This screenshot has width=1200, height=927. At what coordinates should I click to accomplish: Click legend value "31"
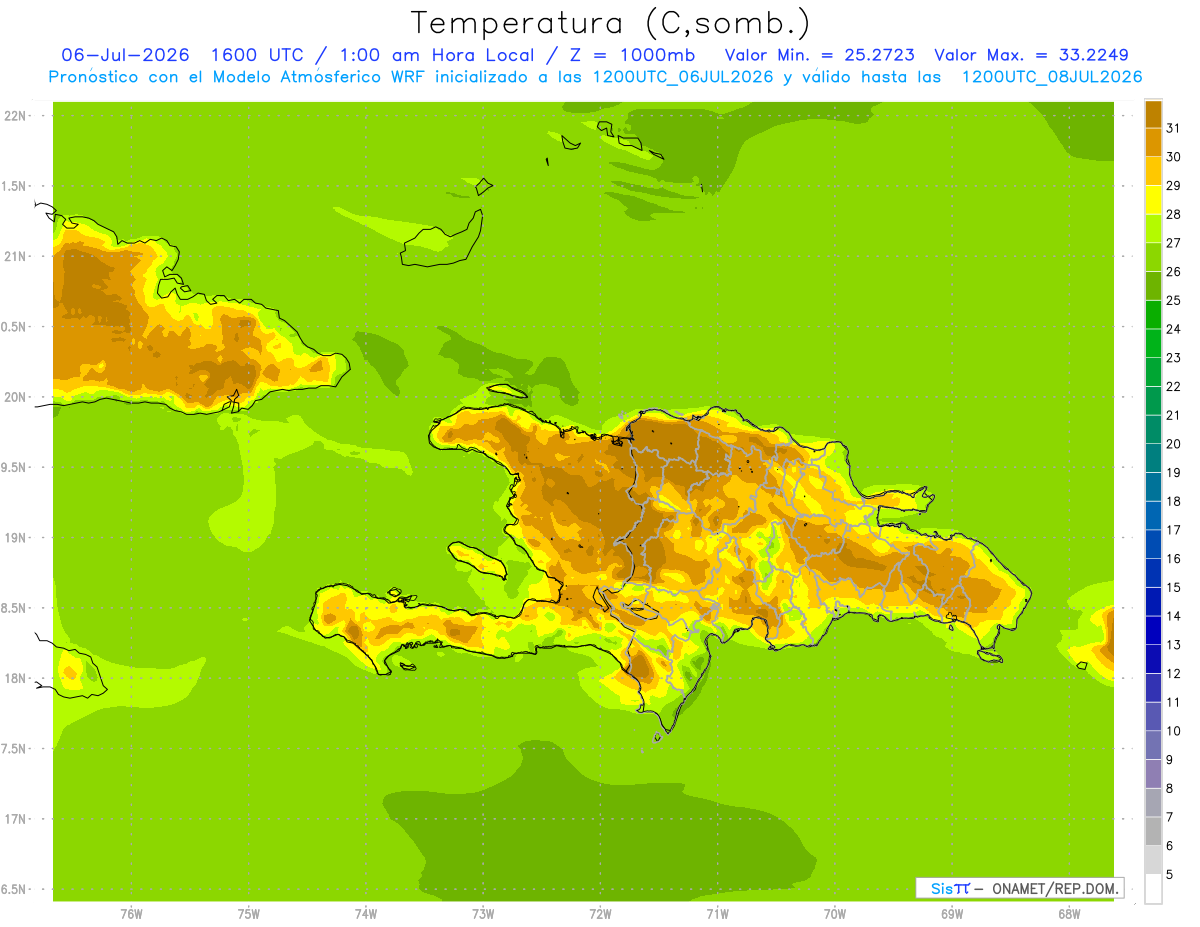(x=1174, y=128)
